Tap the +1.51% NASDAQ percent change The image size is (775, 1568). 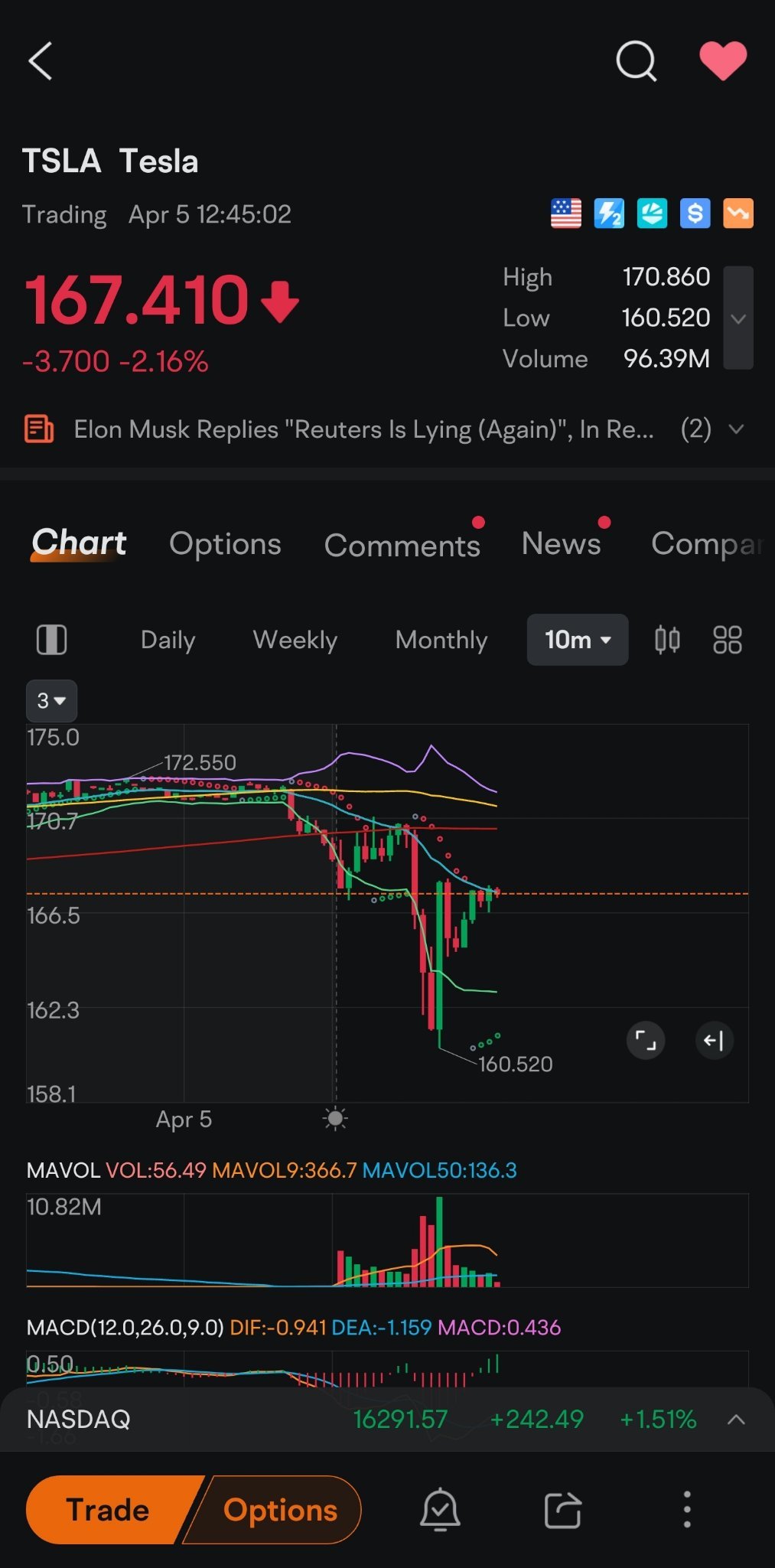tap(658, 1420)
